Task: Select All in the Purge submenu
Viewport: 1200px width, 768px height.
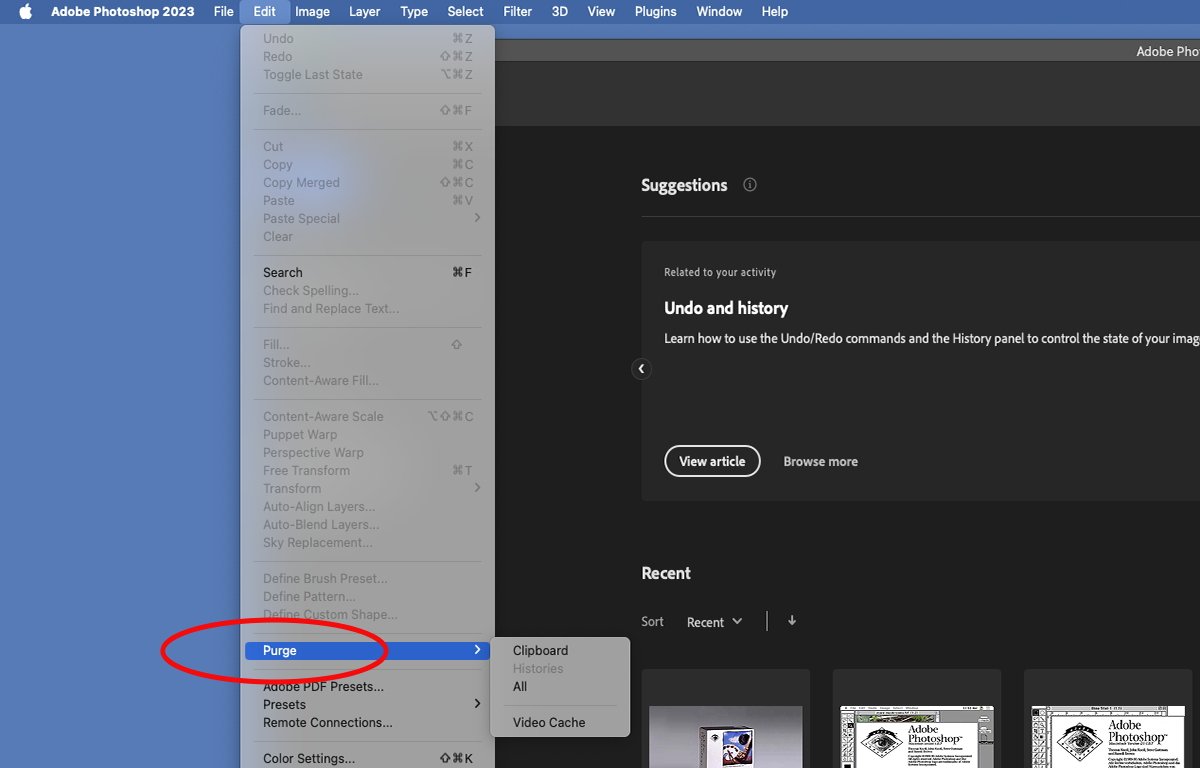Action: point(519,686)
